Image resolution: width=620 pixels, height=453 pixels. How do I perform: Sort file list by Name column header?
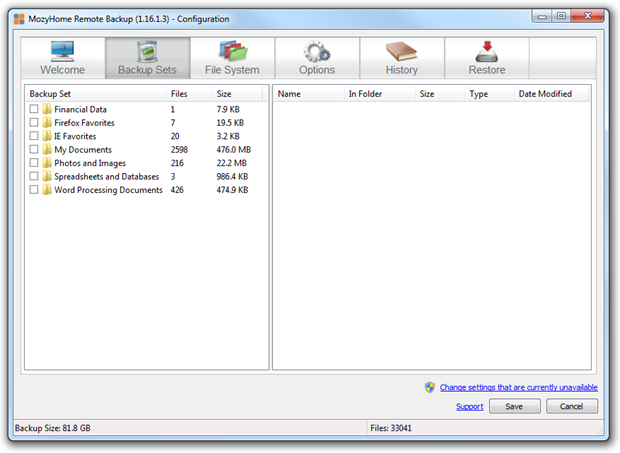coord(309,94)
